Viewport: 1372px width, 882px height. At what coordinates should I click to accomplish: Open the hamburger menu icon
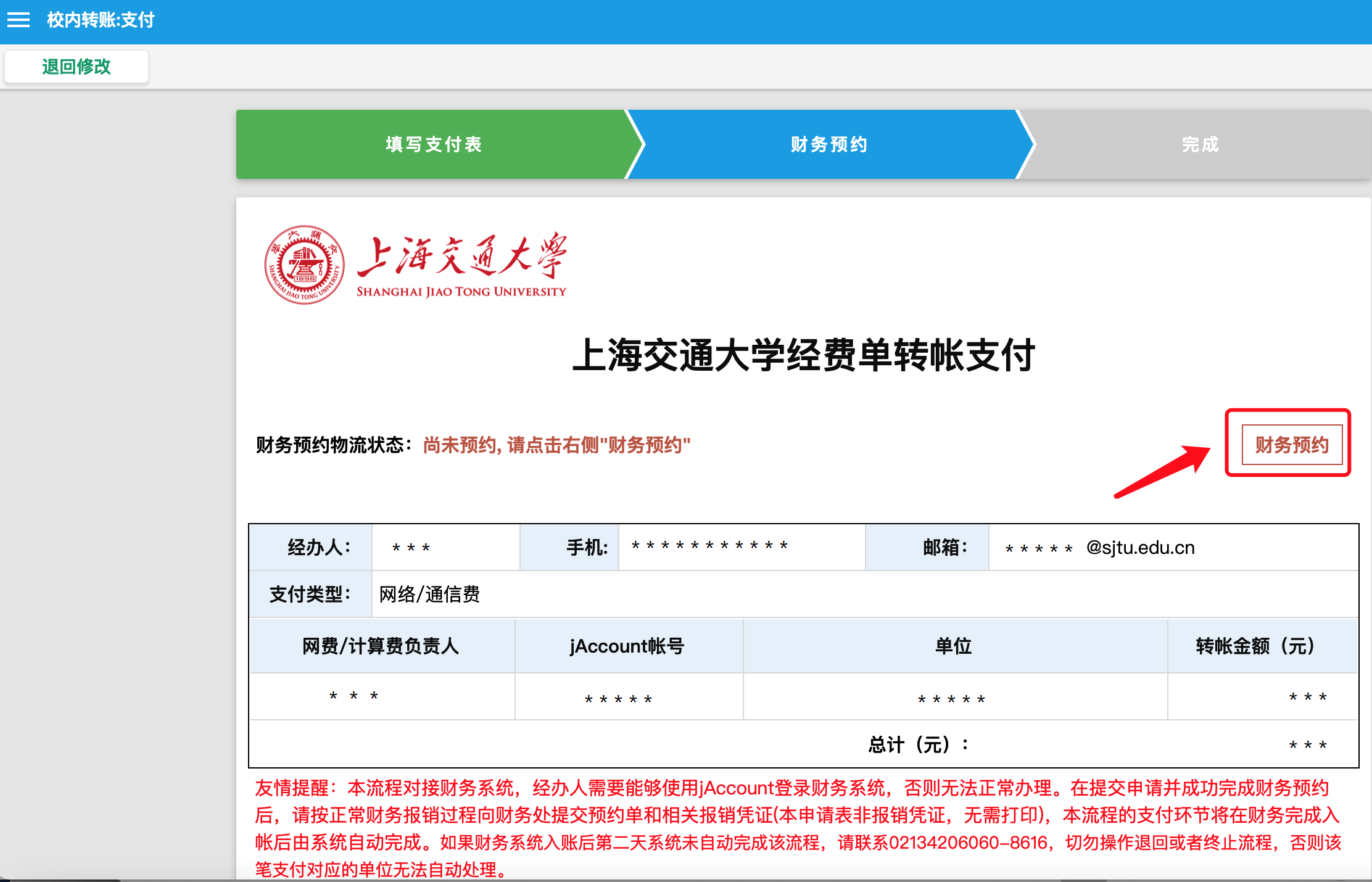19,20
